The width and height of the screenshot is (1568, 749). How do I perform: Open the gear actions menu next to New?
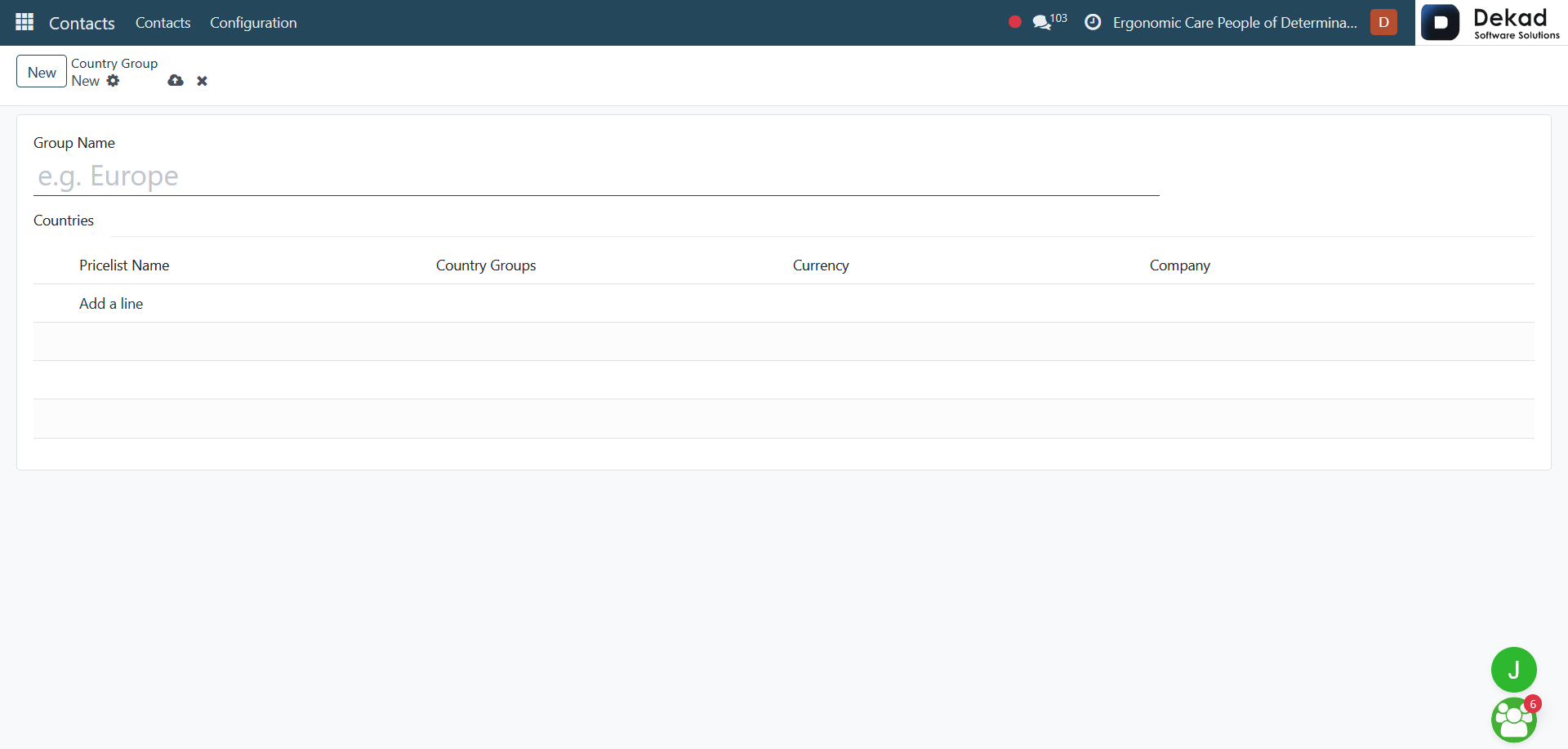point(114,81)
